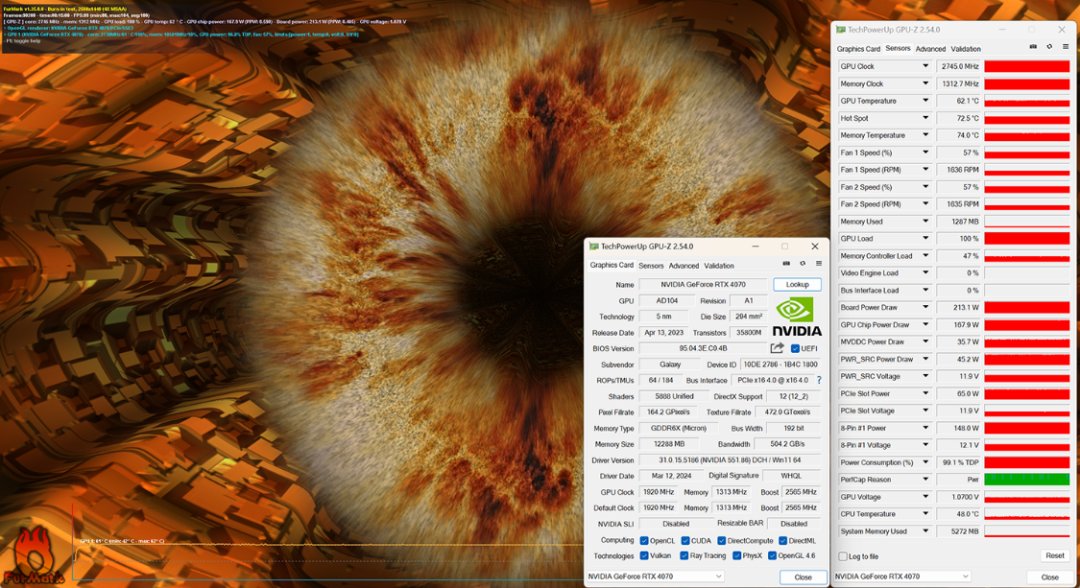Click the Reset button in Sensors window

pos(1055,556)
